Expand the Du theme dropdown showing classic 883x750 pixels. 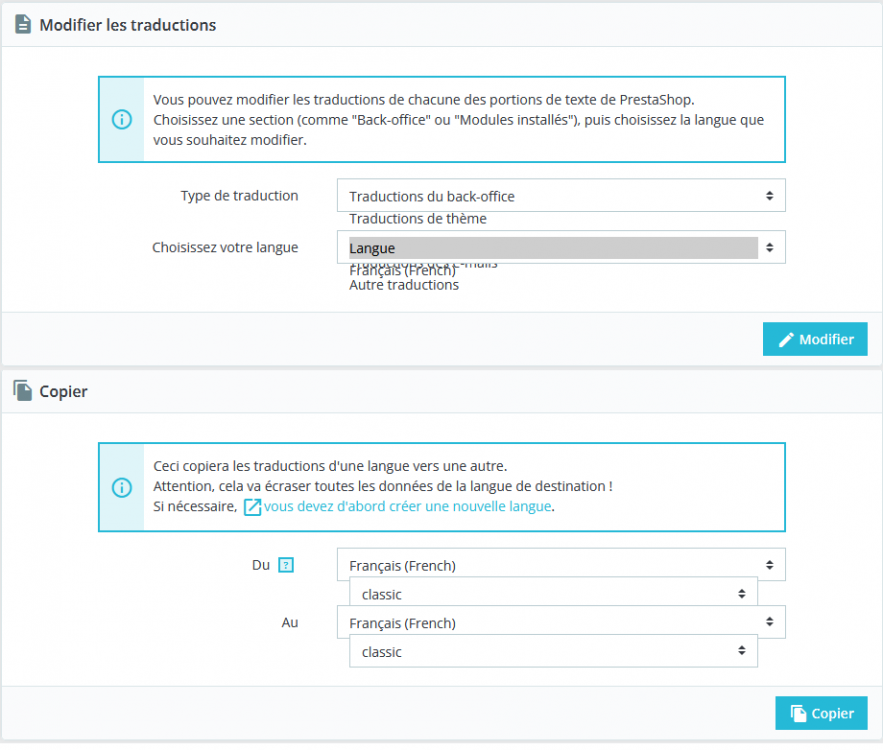point(553,594)
